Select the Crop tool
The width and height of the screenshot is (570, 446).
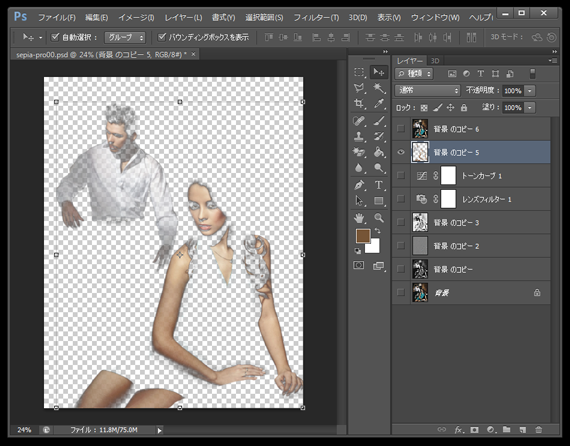359,104
